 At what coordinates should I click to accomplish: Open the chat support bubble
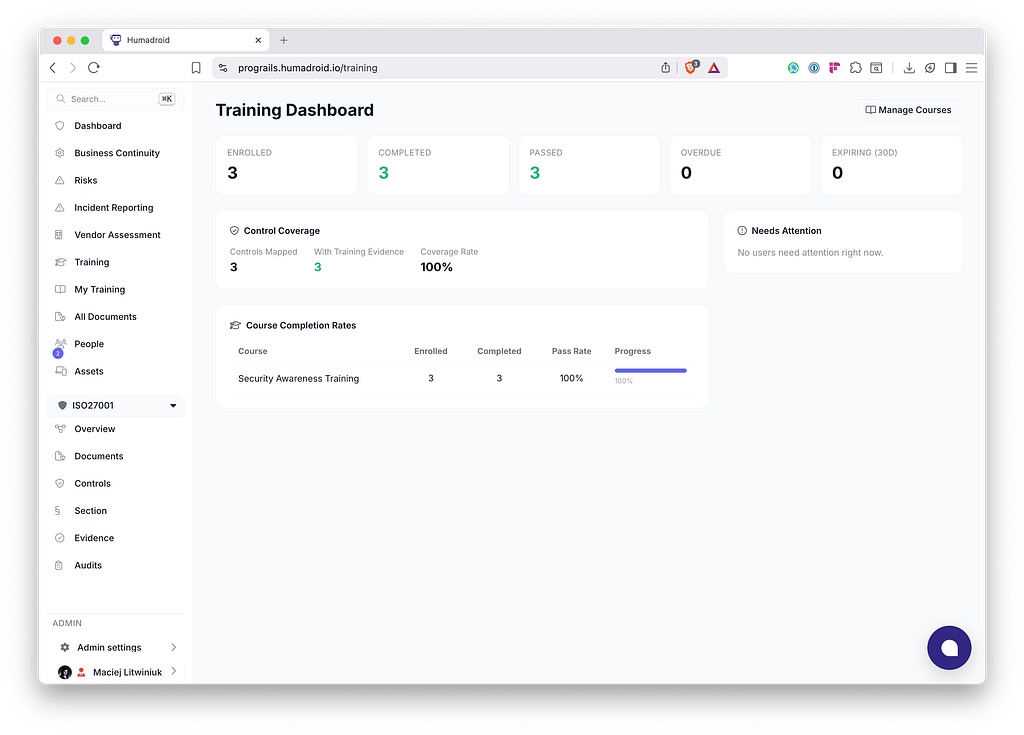point(949,647)
